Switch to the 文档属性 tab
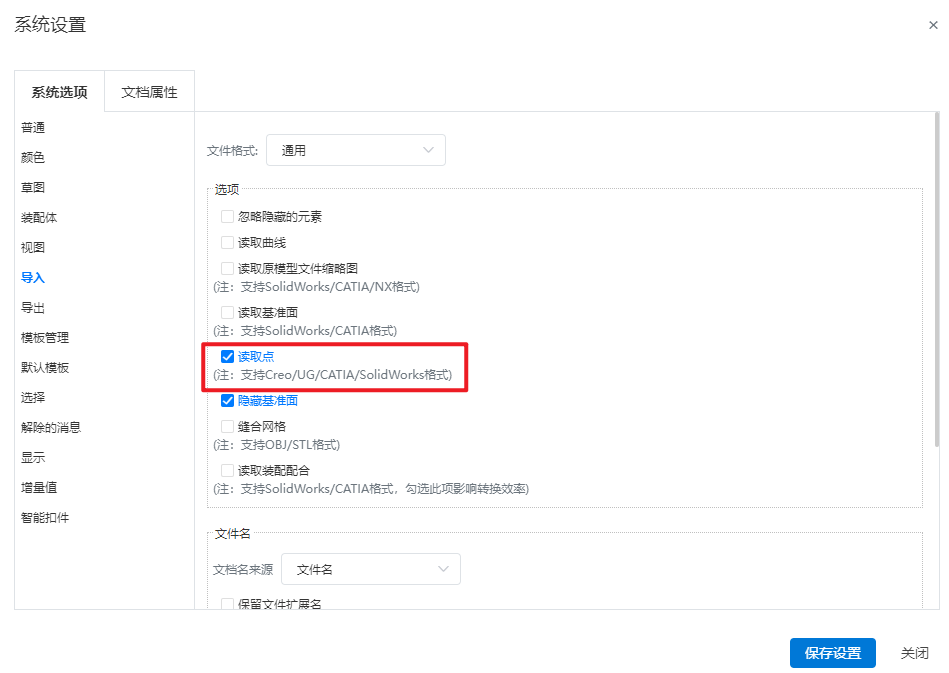Screen dimensions: 949x673 pos(149,92)
